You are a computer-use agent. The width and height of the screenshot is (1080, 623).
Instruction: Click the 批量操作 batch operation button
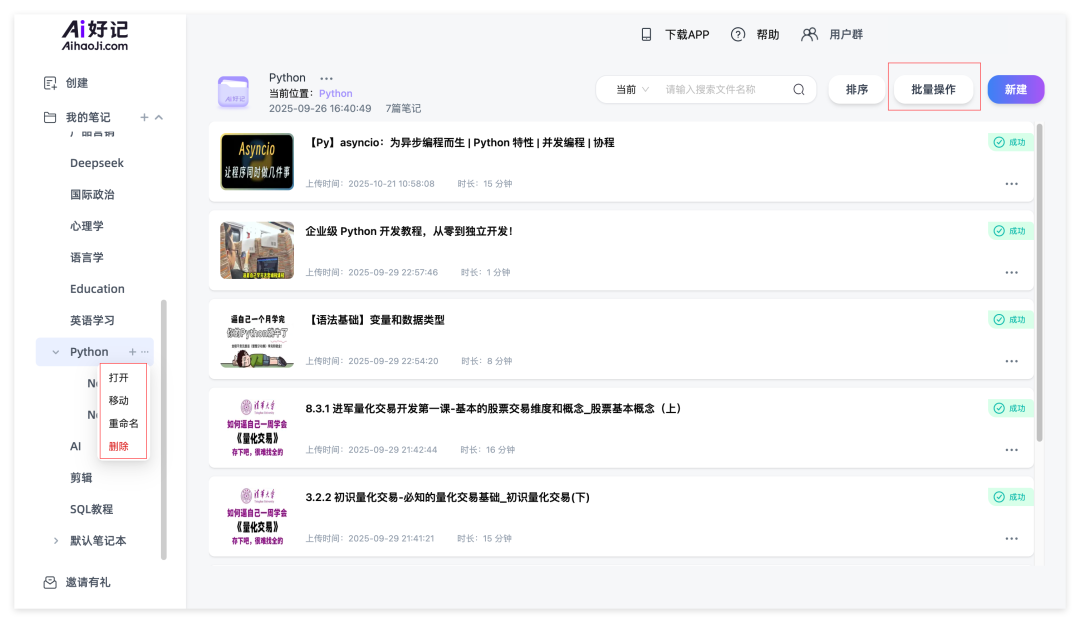[x=934, y=89]
